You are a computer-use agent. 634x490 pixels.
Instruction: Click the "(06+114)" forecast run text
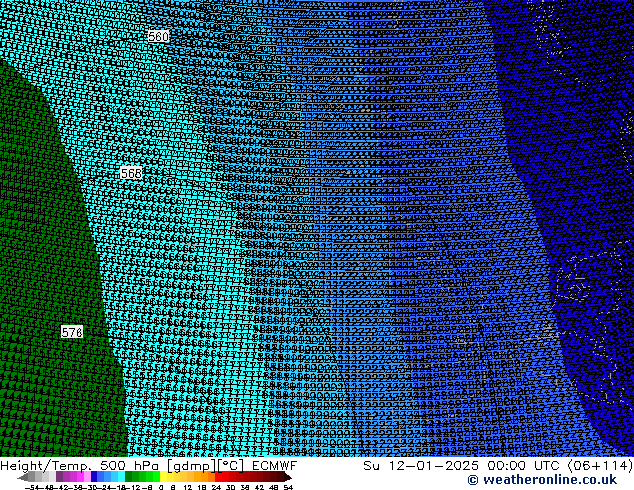[600, 465]
